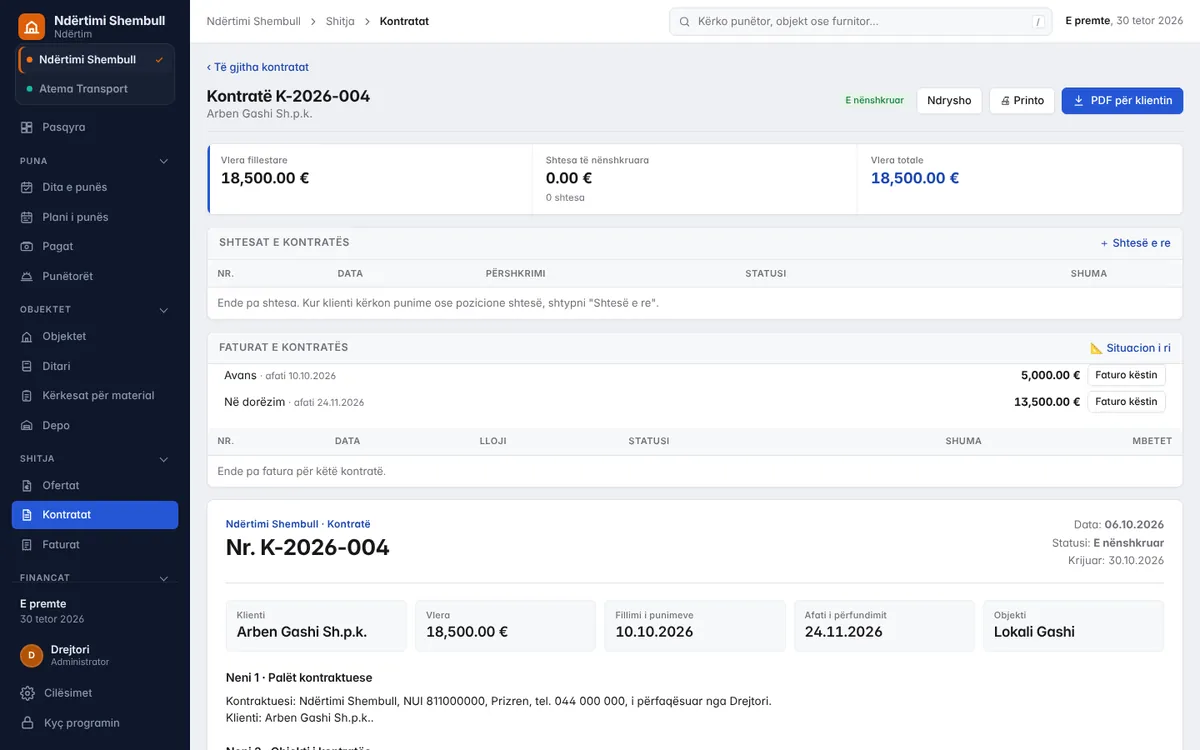Click the Depo warehouse icon
1200x750 pixels.
[x=27, y=425]
